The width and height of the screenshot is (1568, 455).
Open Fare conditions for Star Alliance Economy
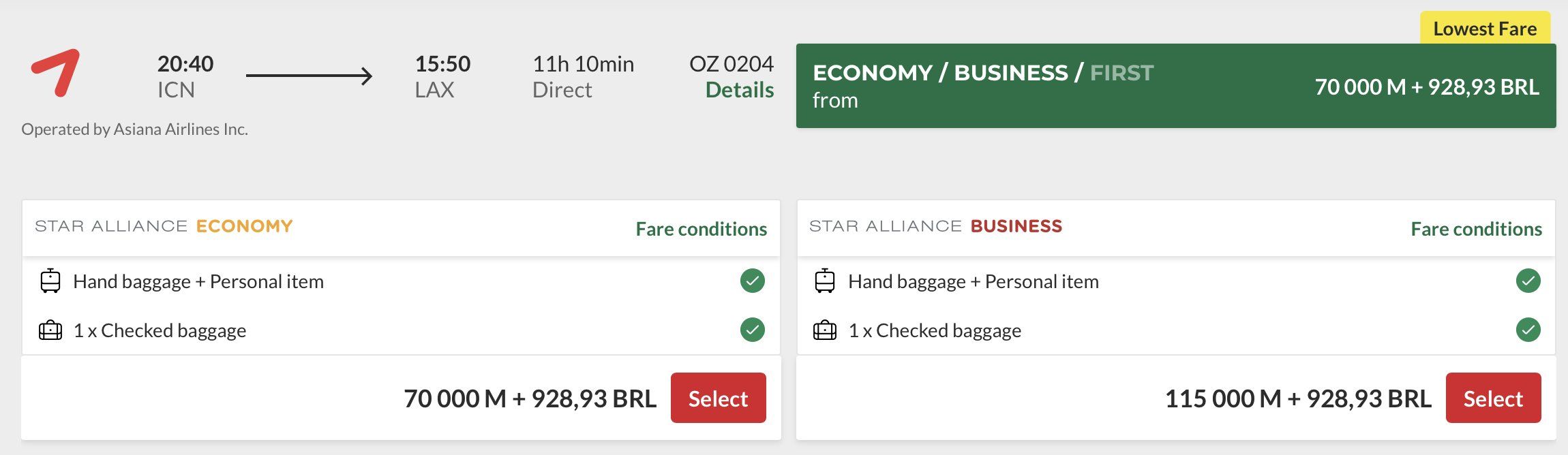click(701, 229)
